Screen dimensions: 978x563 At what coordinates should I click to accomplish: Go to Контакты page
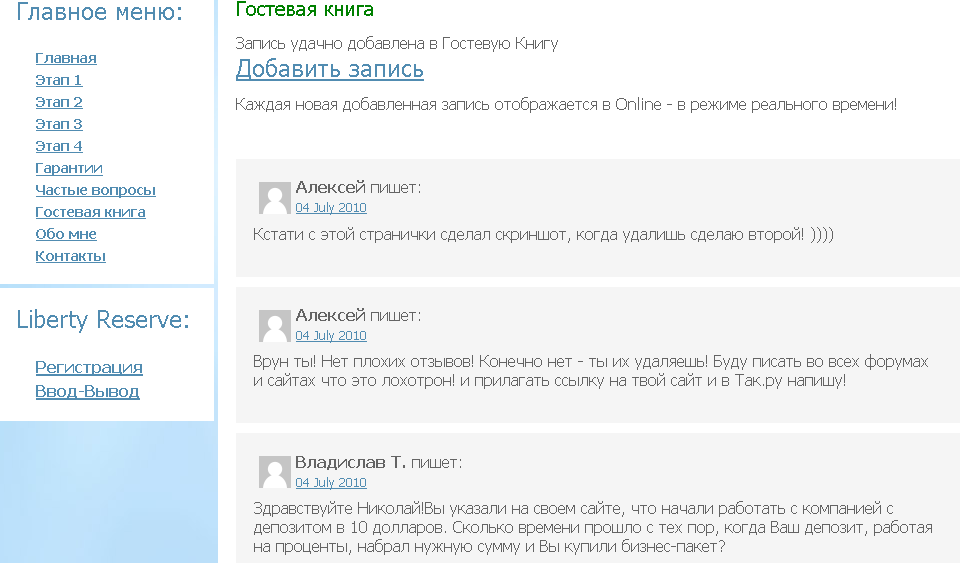(70, 256)
